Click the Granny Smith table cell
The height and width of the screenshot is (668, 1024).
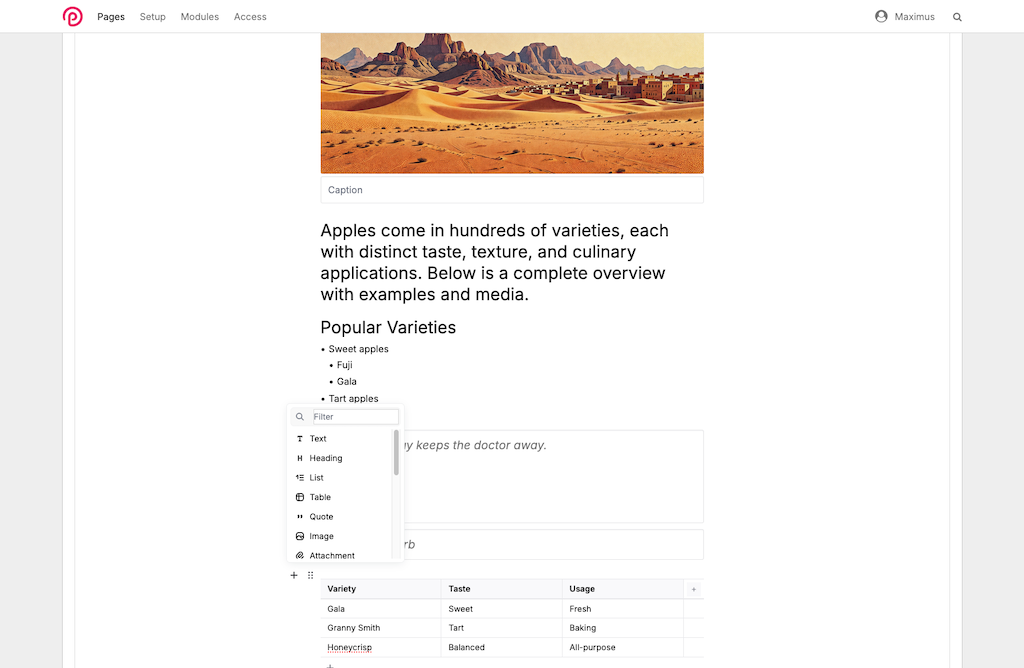[381, 628]
